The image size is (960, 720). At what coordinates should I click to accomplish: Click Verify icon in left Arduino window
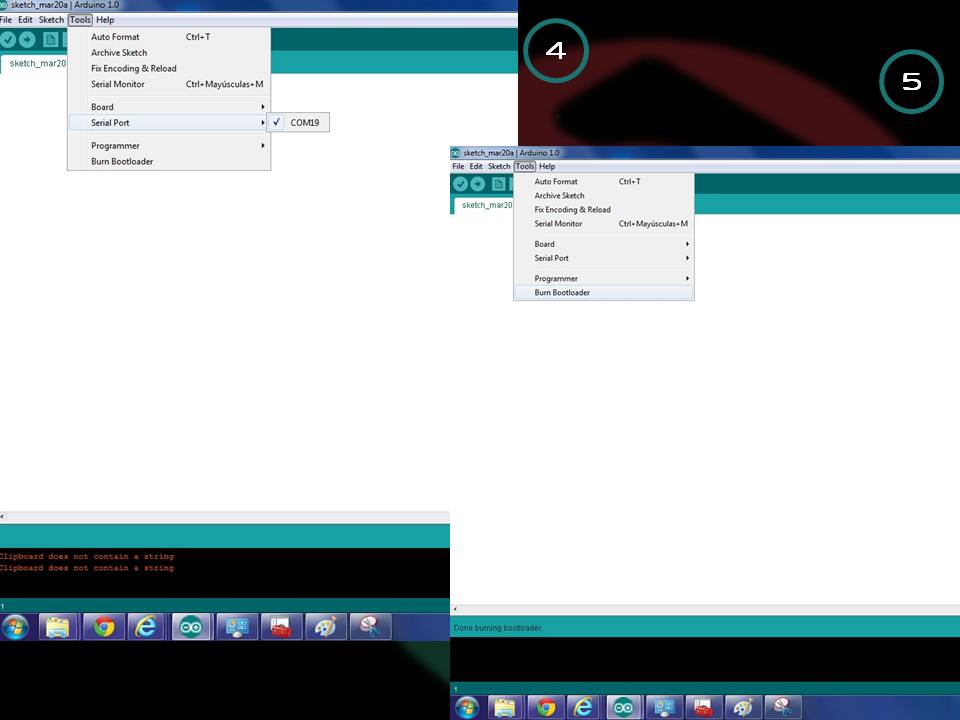(7, 40)
